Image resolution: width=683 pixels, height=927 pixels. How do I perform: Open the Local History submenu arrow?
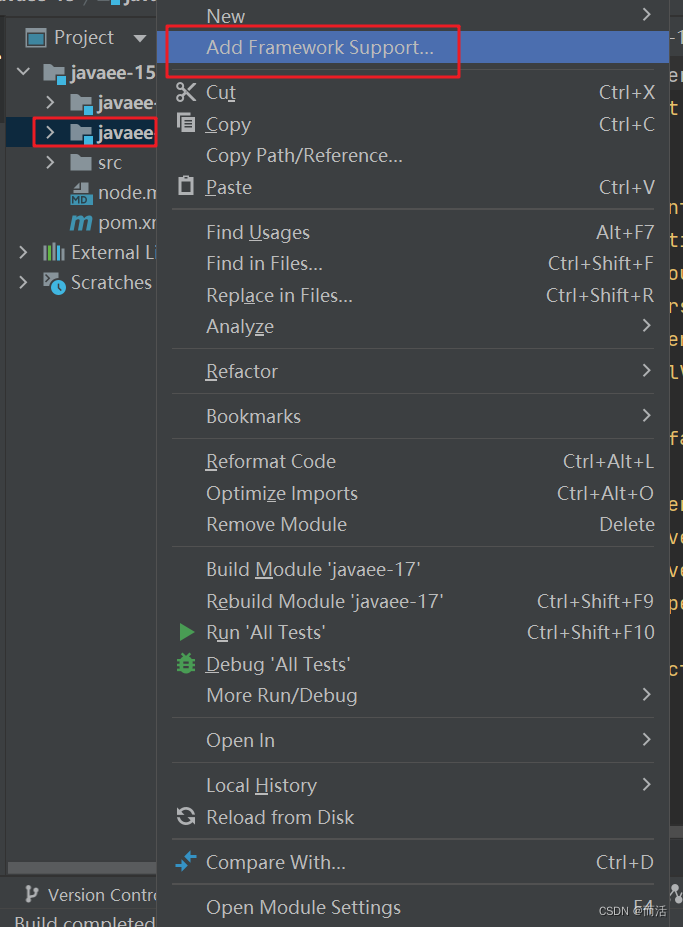point(646,785)
